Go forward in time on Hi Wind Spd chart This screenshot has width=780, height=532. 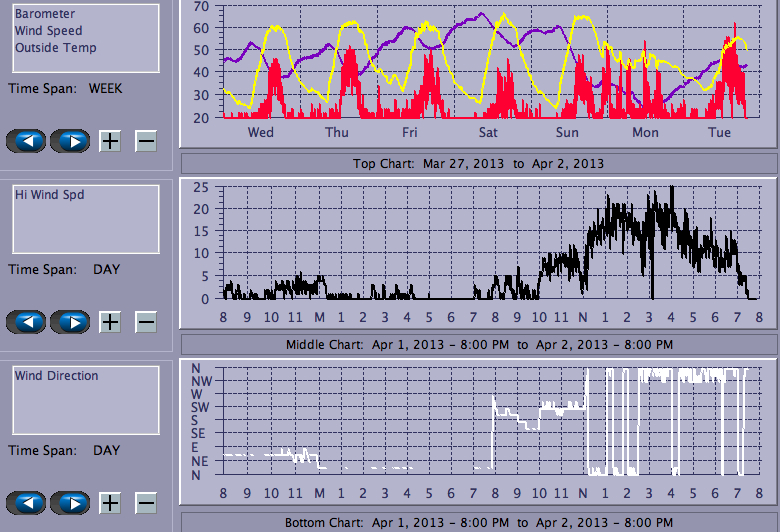(70, 322)
